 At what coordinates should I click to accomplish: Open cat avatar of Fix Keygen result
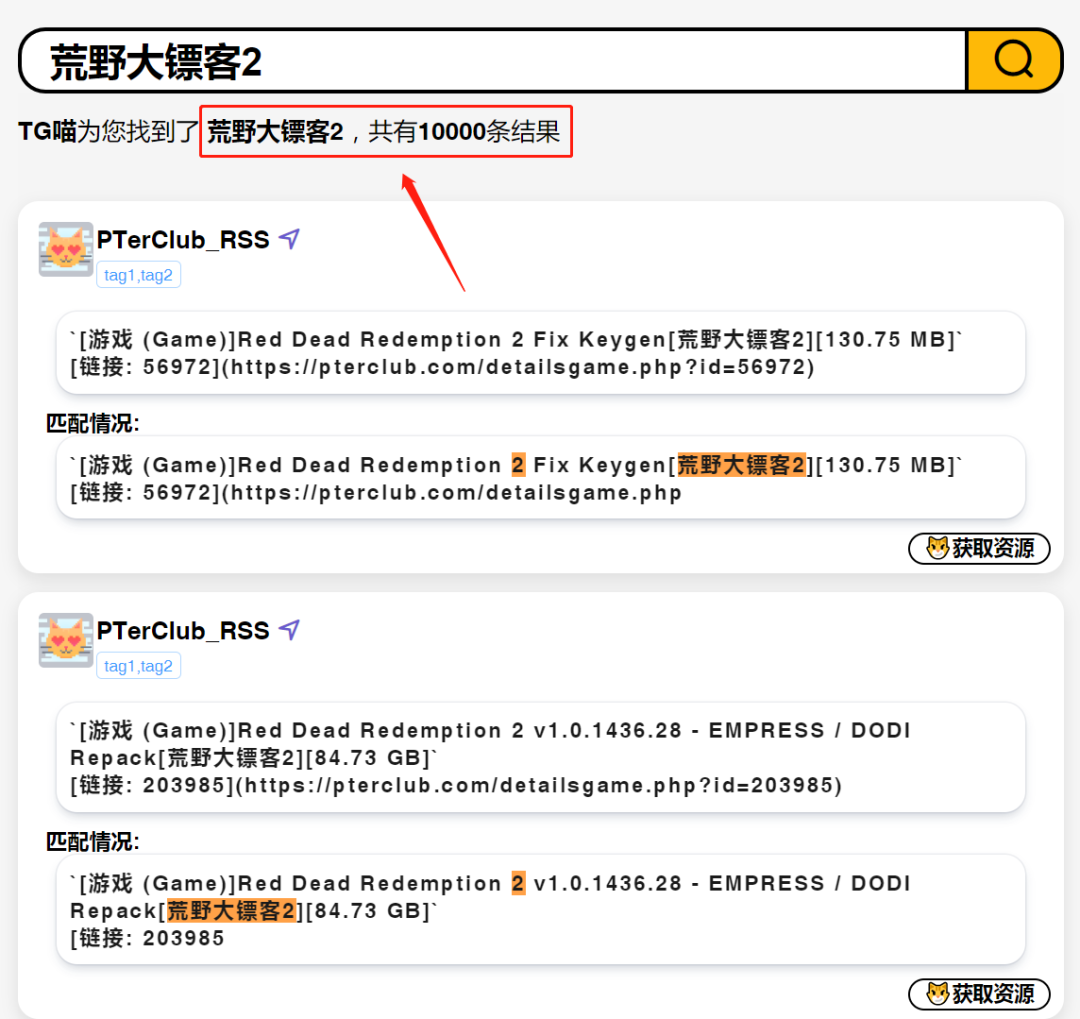(x=65, y=249)
